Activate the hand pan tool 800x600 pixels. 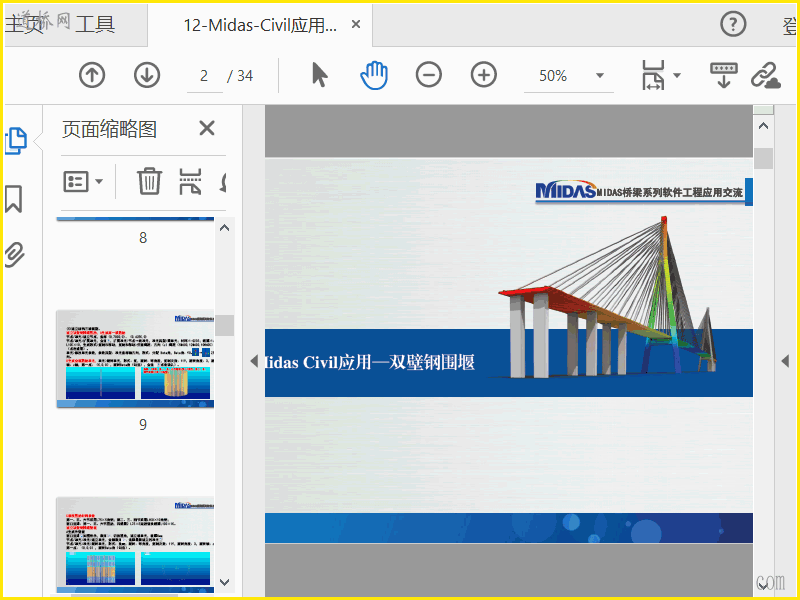[x=374, y=75]
